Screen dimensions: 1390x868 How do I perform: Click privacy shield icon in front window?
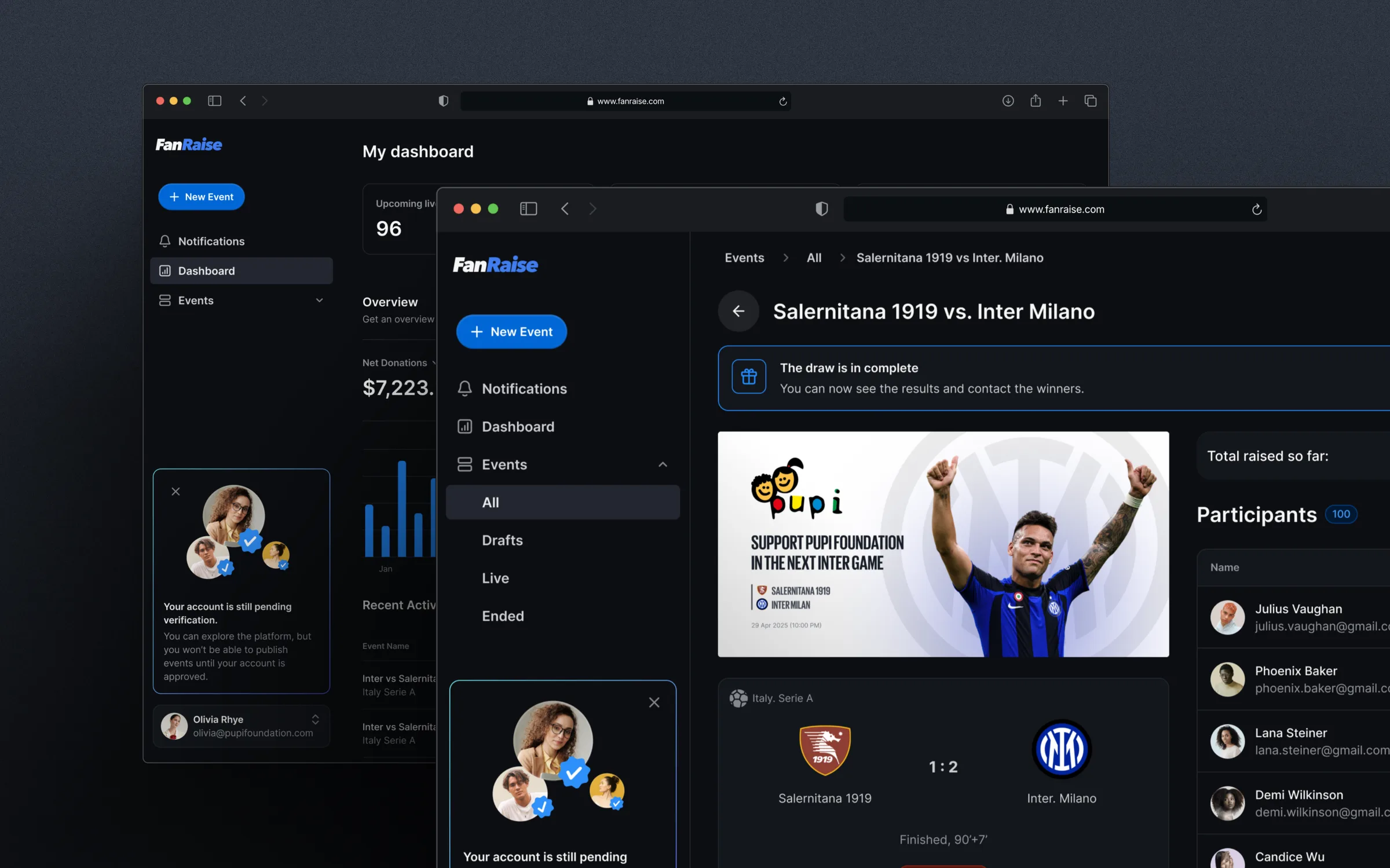click(x=821, y=208)
